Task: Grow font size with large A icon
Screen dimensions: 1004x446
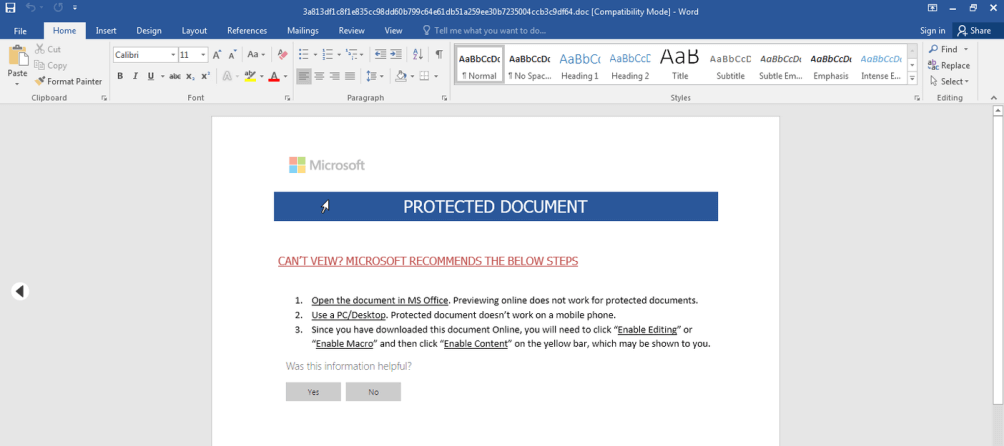Action: (x=217, y=55)
